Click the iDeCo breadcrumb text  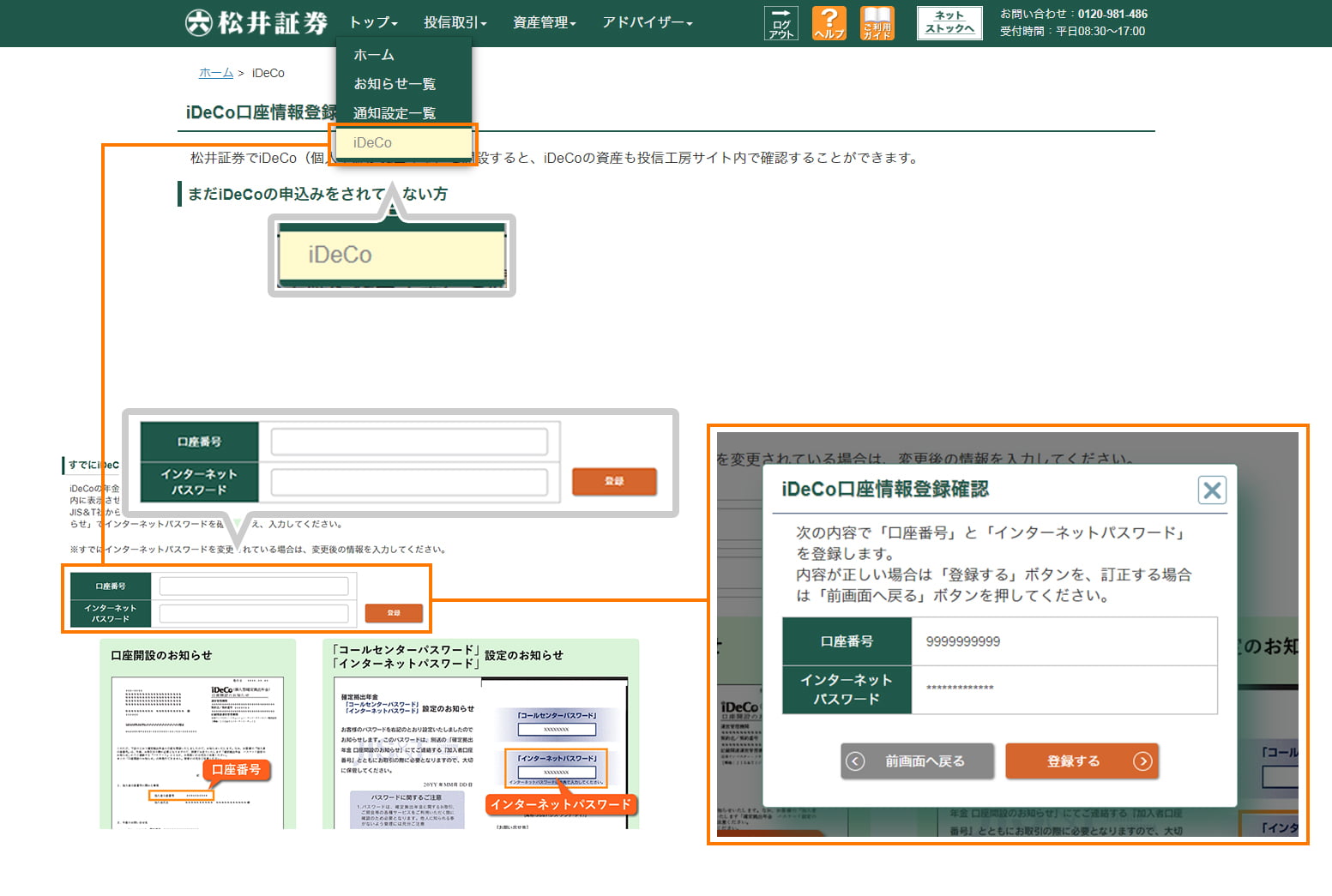pos(268,73)
